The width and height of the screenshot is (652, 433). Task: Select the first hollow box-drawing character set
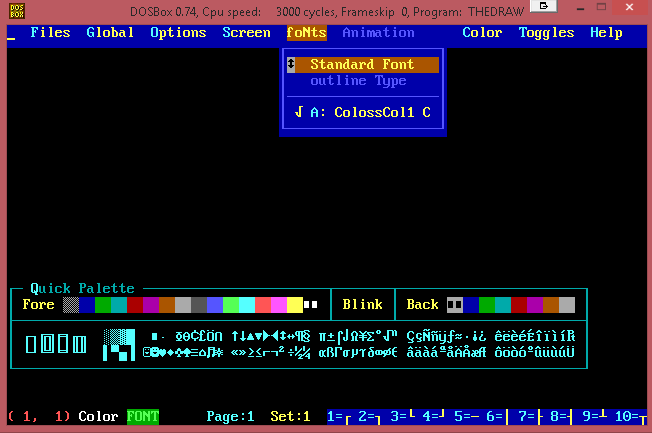pos(31,345)
